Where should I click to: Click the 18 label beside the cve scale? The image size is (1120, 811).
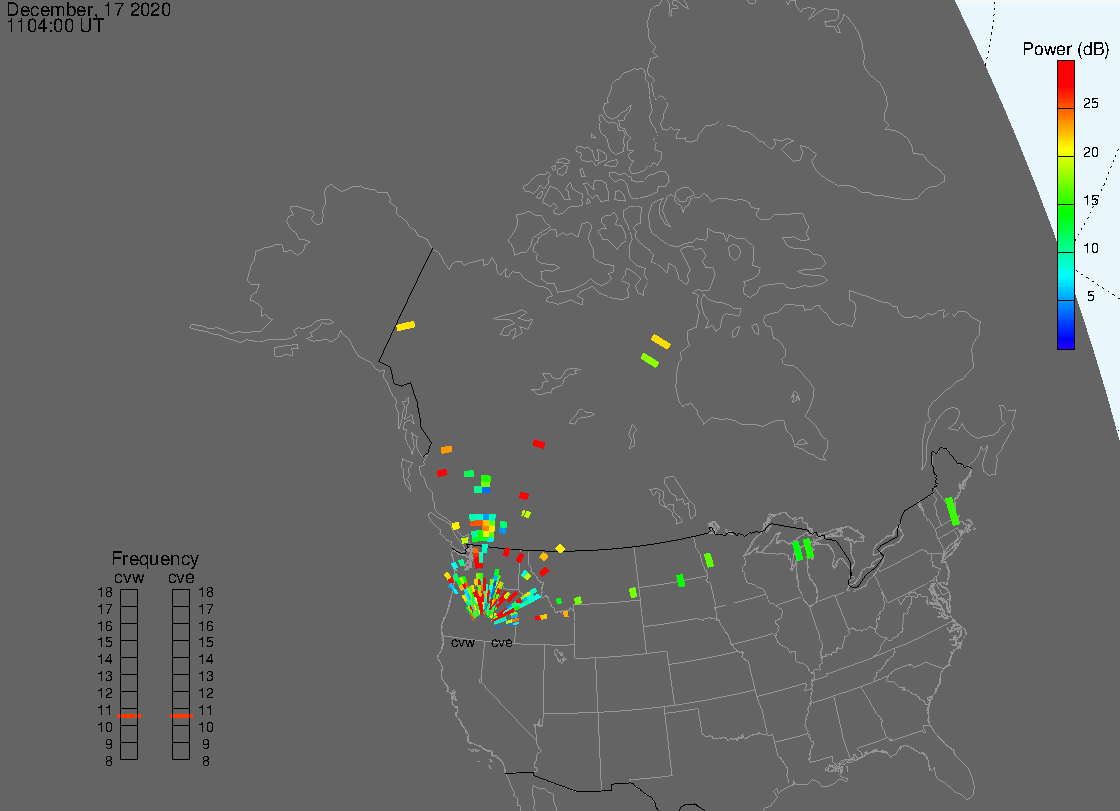coord(206,592)
